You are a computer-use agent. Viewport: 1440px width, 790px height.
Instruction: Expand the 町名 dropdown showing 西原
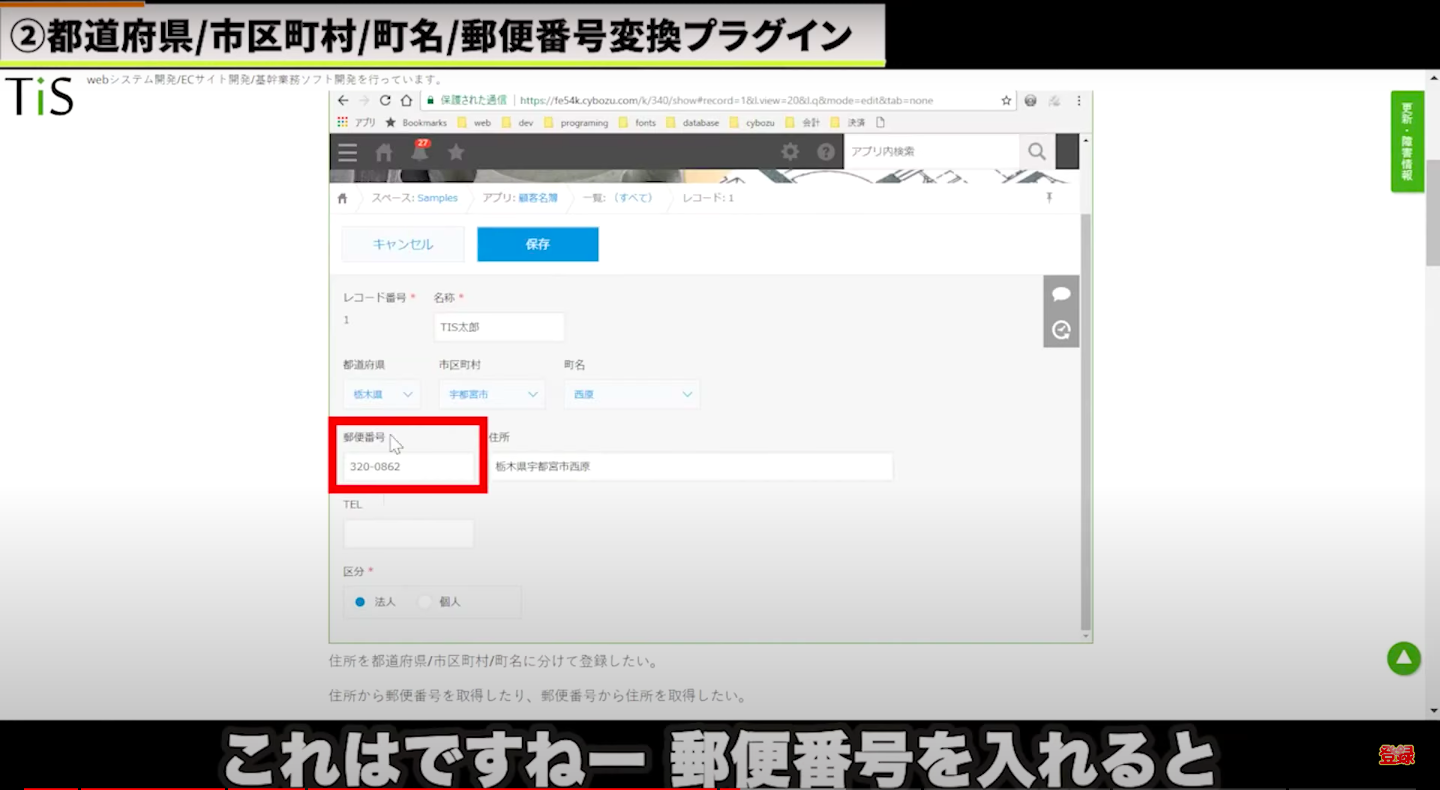pyautogui.click(x=631, y=394)
